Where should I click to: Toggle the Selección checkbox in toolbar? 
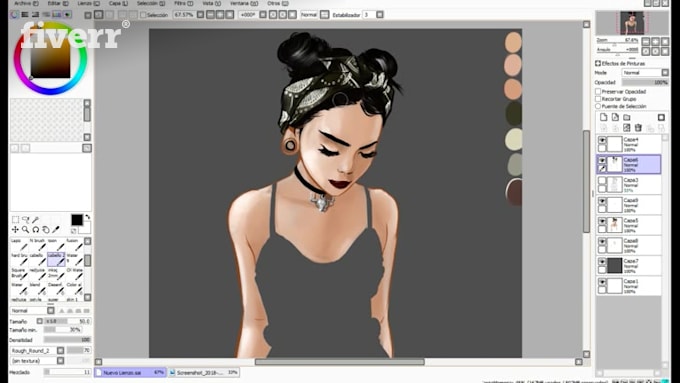click(143, 15)
